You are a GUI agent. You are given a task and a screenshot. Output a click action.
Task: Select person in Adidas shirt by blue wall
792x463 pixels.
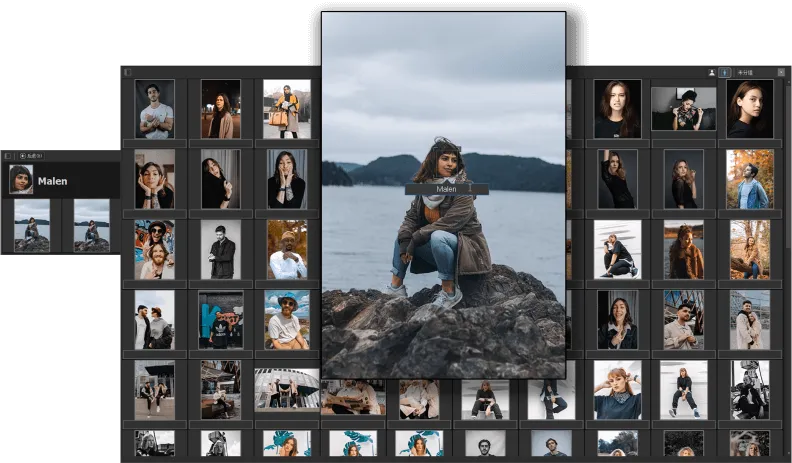tap(221, 320)
